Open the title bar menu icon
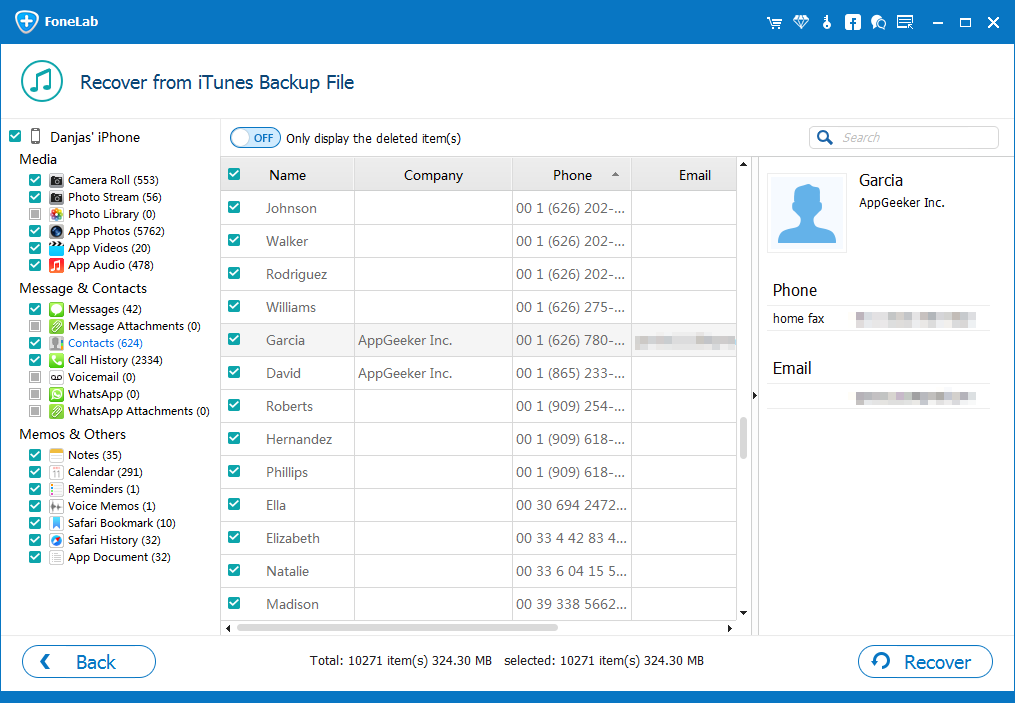Image resolution: width=1015 pixels, height=703 pixels. pos(905,22)
